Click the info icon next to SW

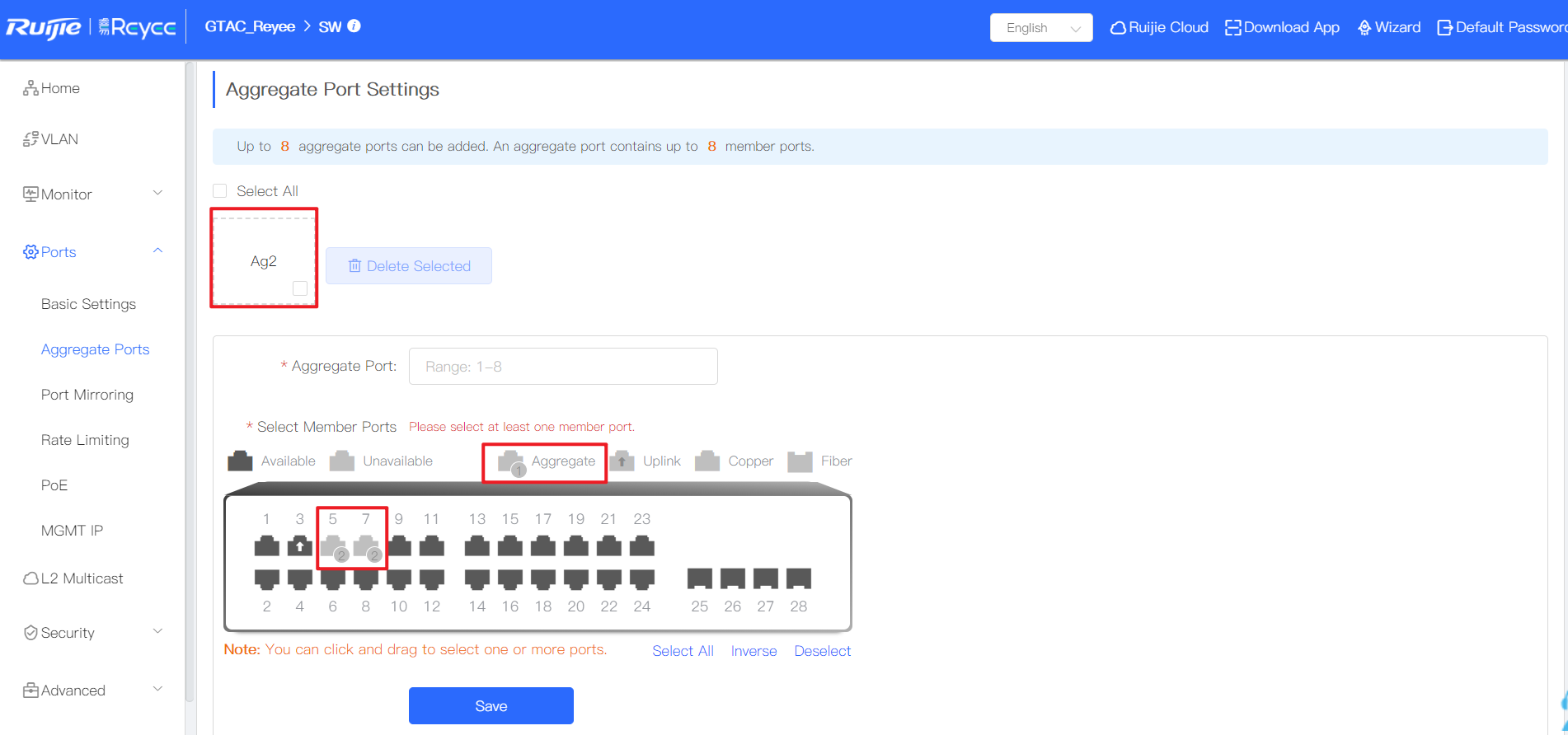pos(354,26)
